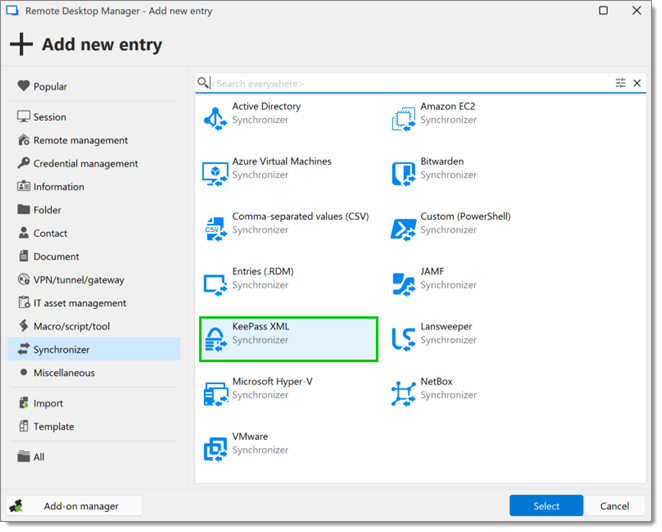Screen dimensions: 662x532
Task: Show All entry types
Action: [x=94, y=456]
